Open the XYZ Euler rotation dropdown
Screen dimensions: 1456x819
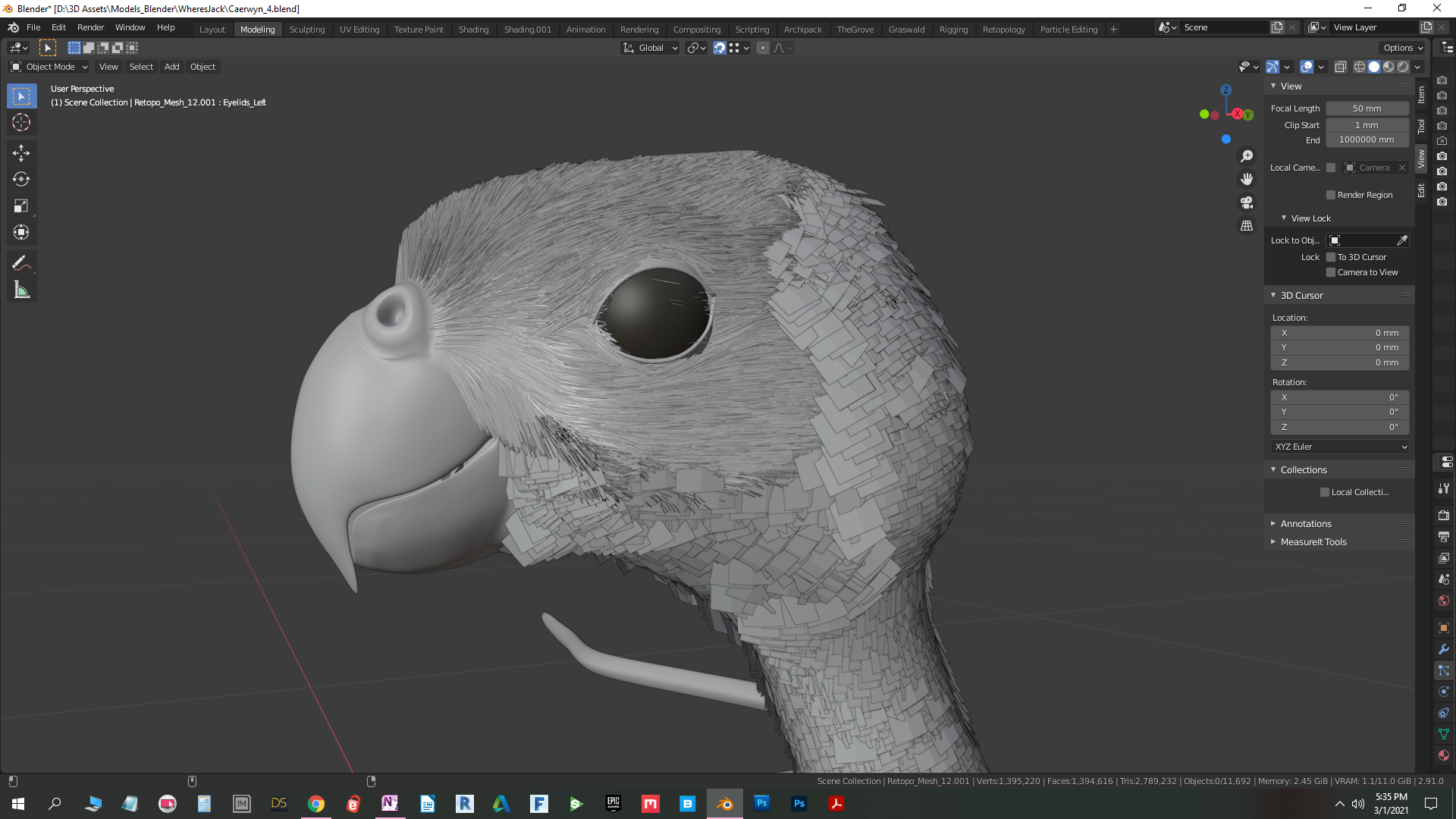(x=1340, y=447)
